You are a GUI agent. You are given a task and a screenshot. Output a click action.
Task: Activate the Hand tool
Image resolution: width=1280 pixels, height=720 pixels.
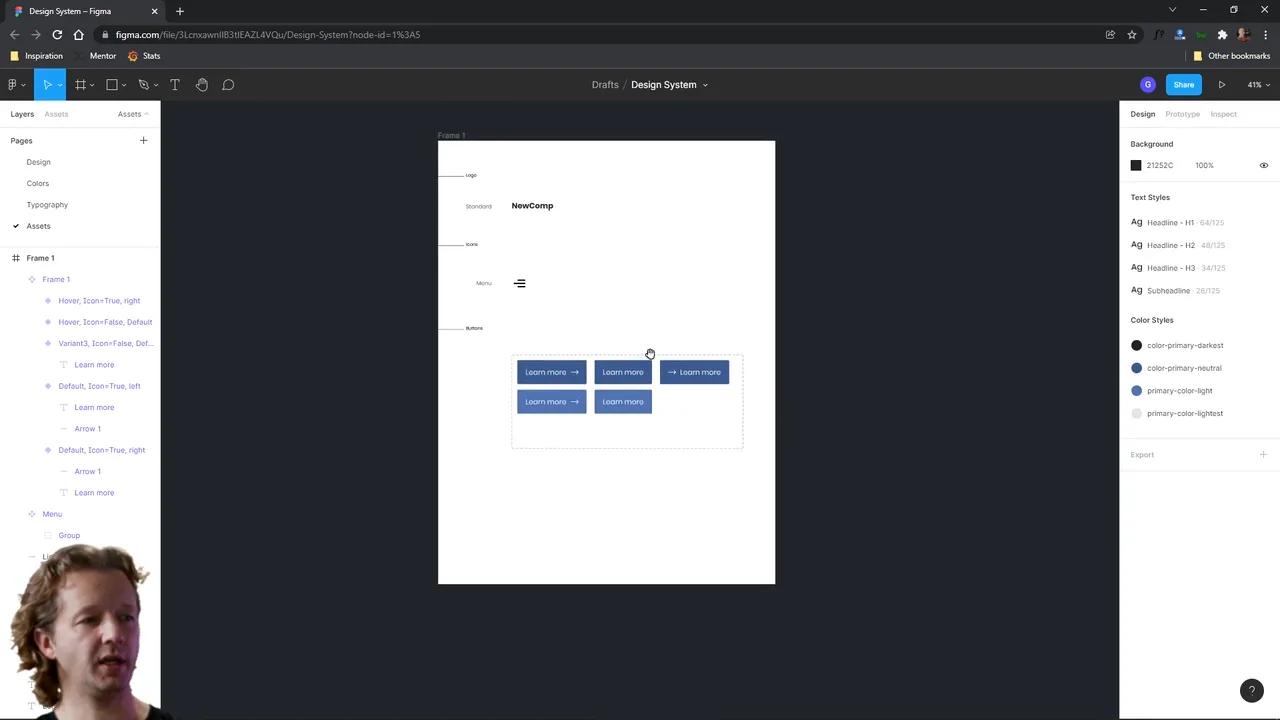coord(202,84)
